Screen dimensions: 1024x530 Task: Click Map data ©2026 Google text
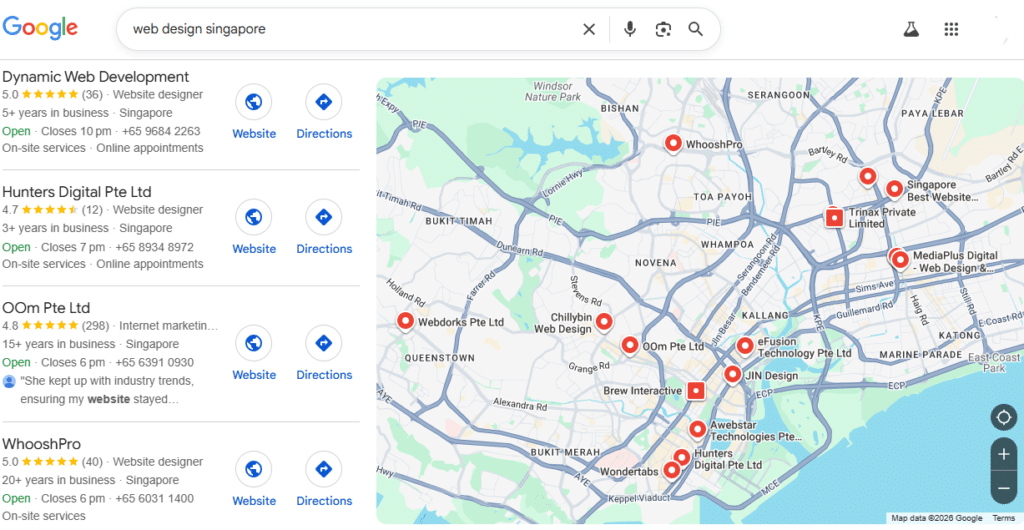click(936, 518)
